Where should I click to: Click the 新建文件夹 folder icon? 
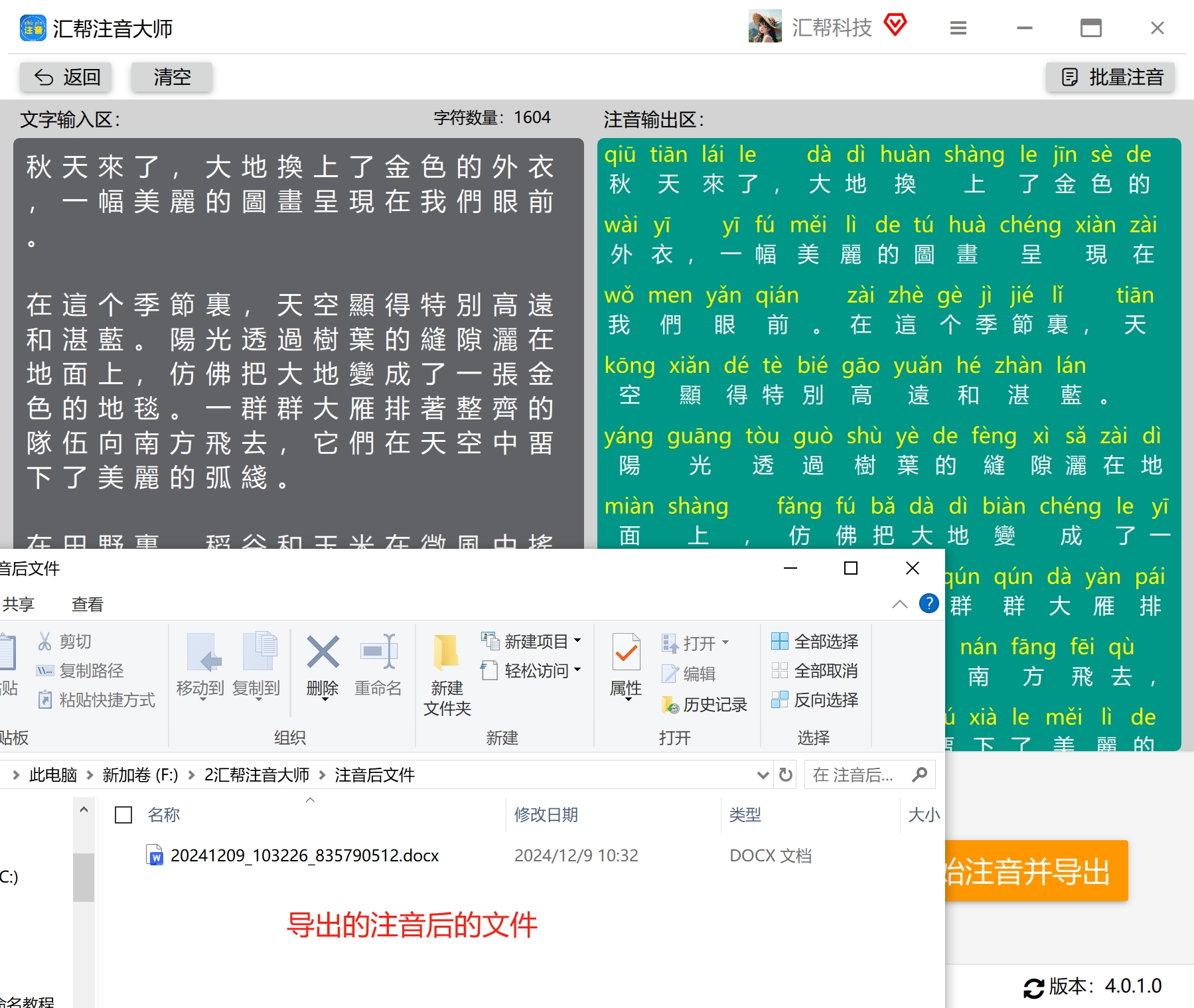tap(446, 652)
